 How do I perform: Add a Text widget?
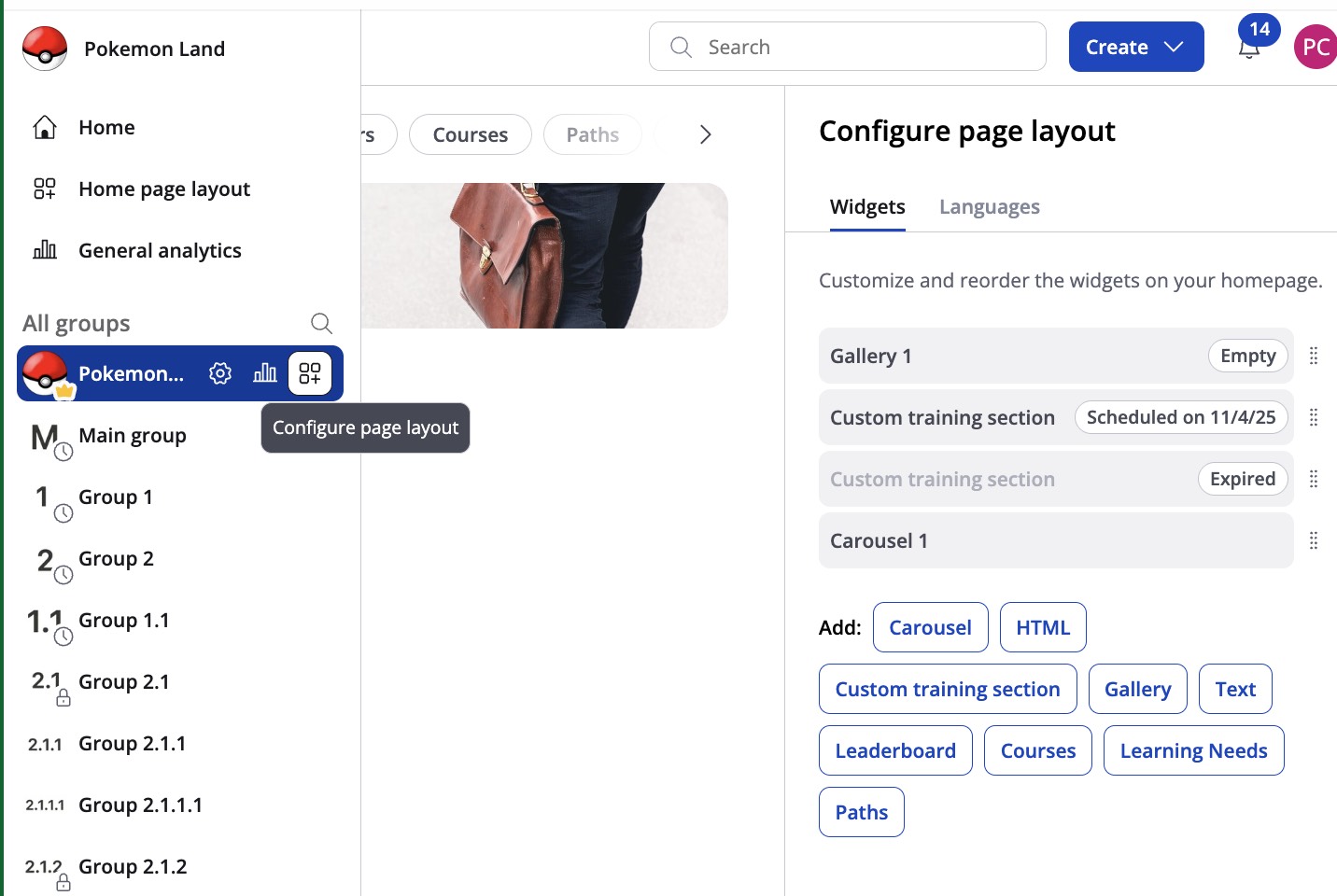1235,689
